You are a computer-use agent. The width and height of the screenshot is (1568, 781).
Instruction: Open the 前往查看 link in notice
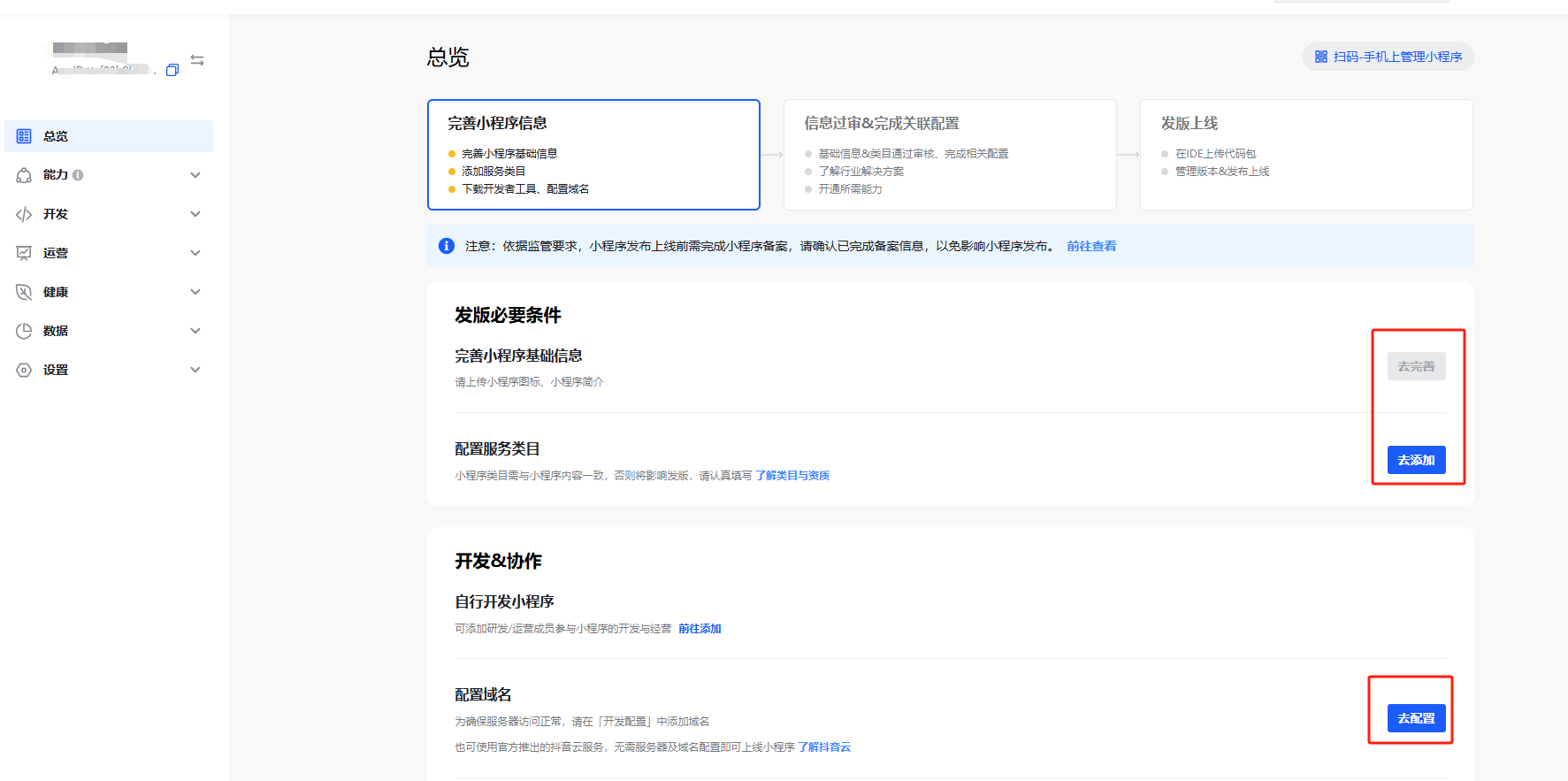[1090, 246]
